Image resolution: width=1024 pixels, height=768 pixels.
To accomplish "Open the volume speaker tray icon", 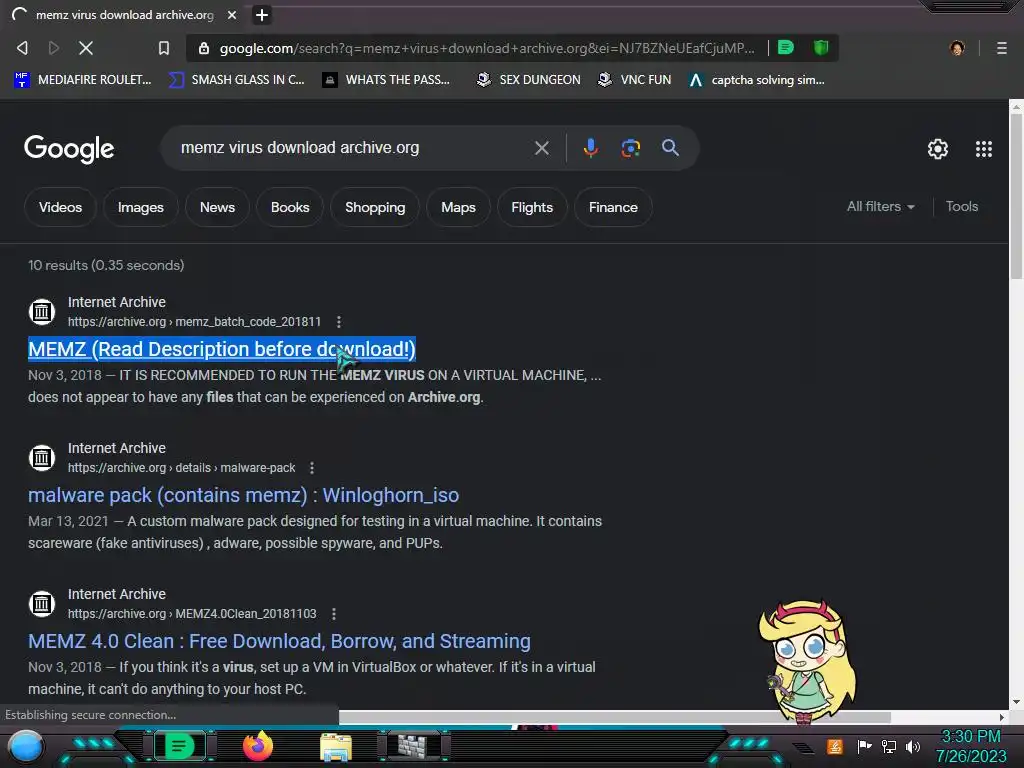I will pyautogui.click(x=913, y=746).
